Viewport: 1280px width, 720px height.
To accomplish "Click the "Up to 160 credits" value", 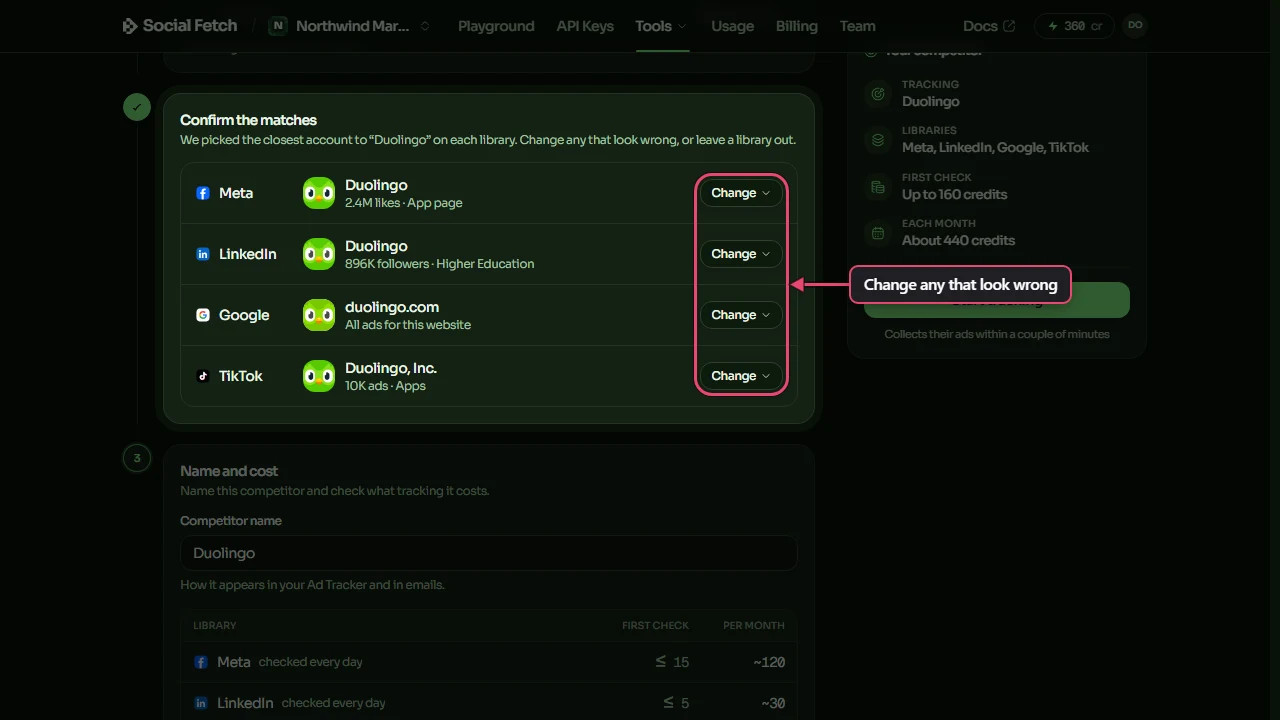I will coord(954,194).
